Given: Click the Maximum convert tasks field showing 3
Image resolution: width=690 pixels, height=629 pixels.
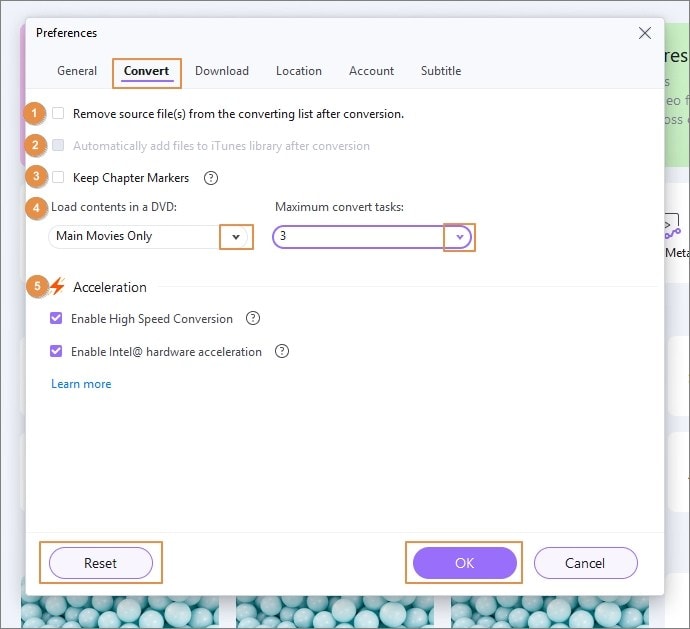Looking at the screenshot, I should [372, 237].
